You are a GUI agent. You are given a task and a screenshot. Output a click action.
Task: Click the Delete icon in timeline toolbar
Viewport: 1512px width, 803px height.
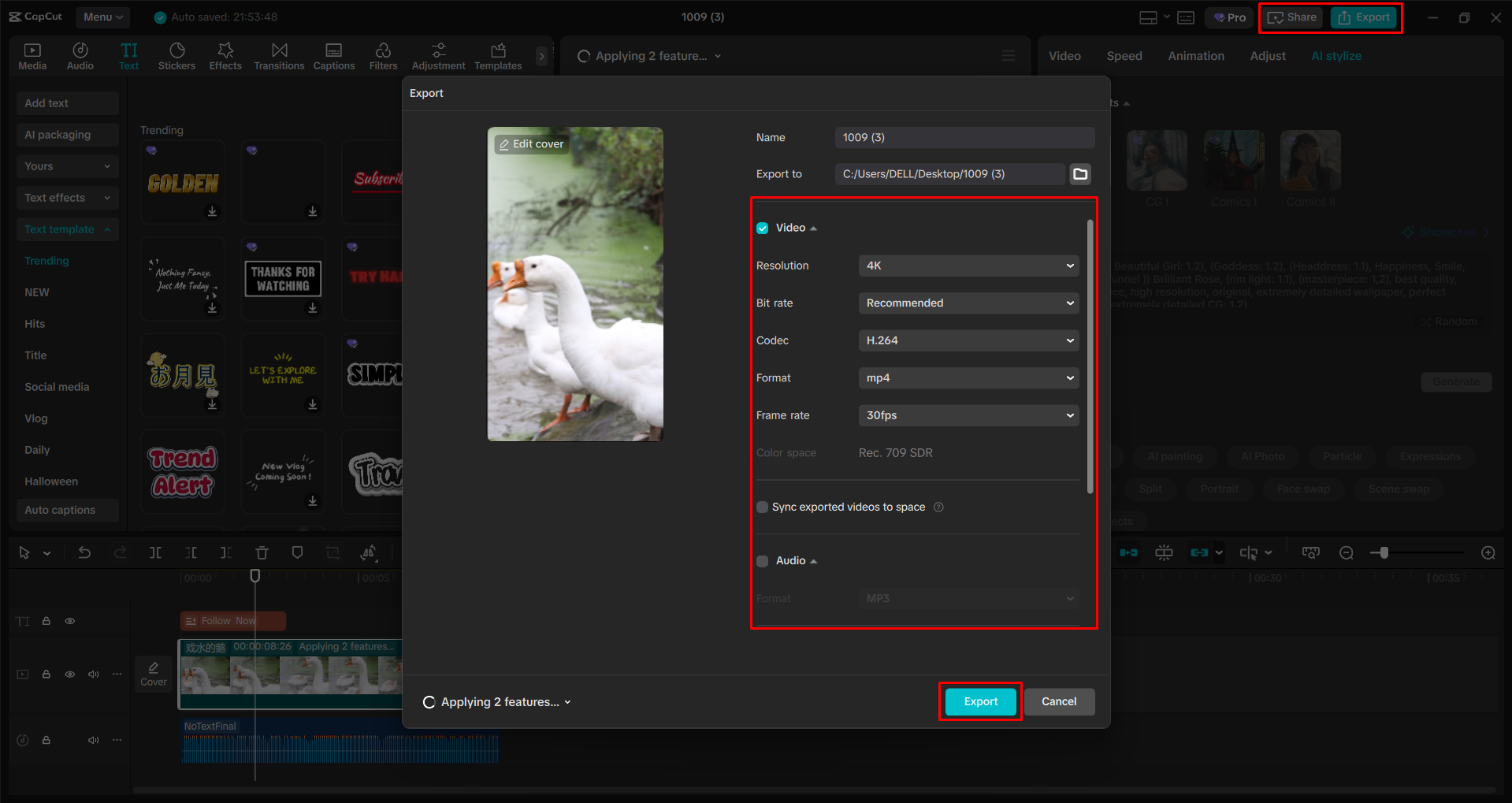tap(262, 552)
